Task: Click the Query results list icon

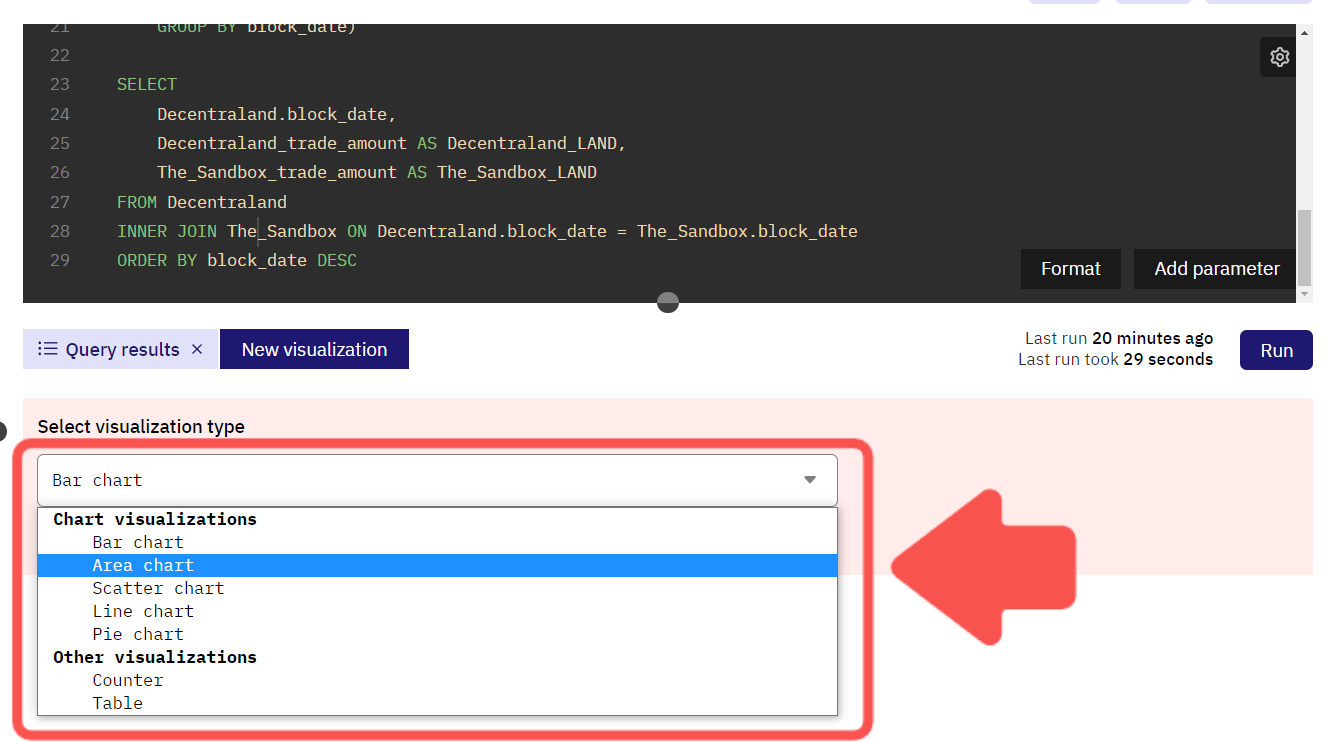Action: point(49,348)
